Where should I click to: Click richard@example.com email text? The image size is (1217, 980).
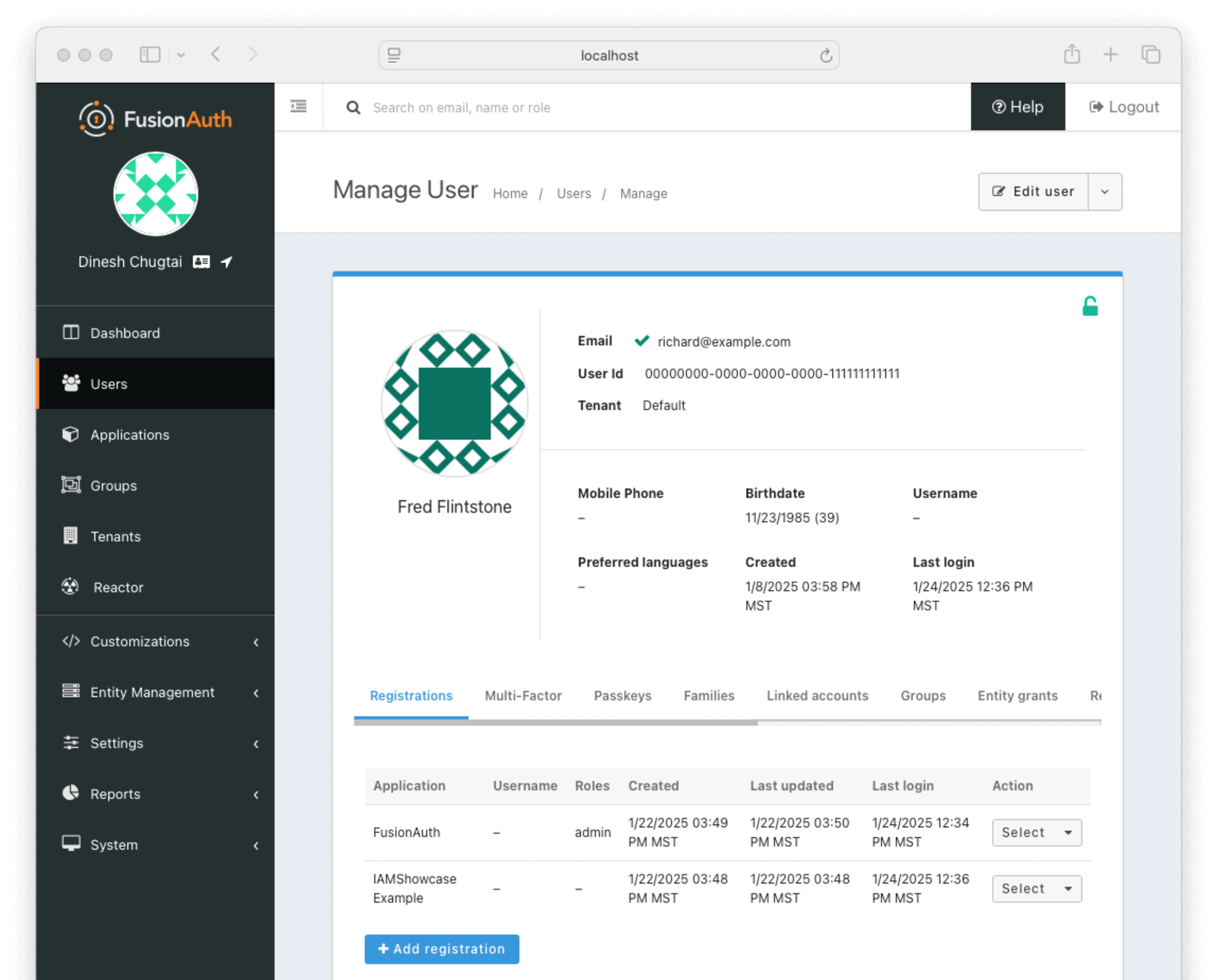tap(724, 341)
